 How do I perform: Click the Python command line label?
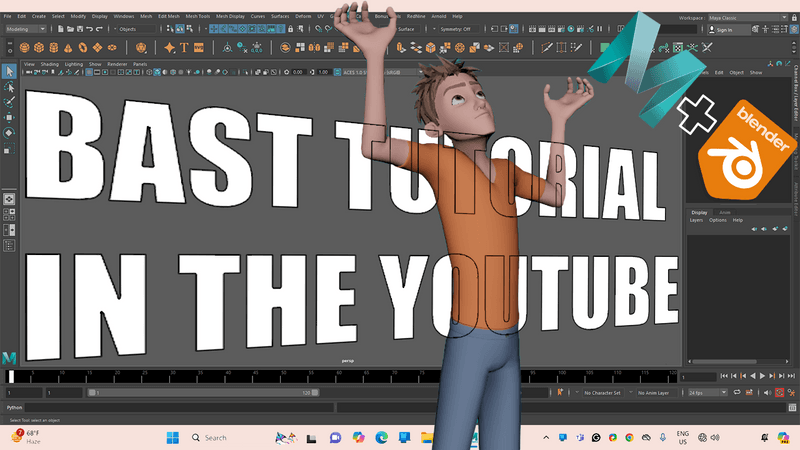click(14, 407)
